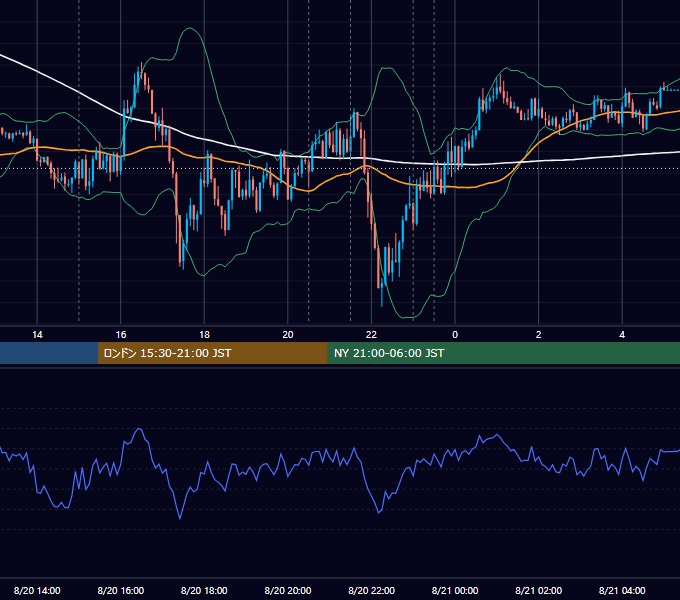Click the 4 hour label on chart axis

(622, 335)
